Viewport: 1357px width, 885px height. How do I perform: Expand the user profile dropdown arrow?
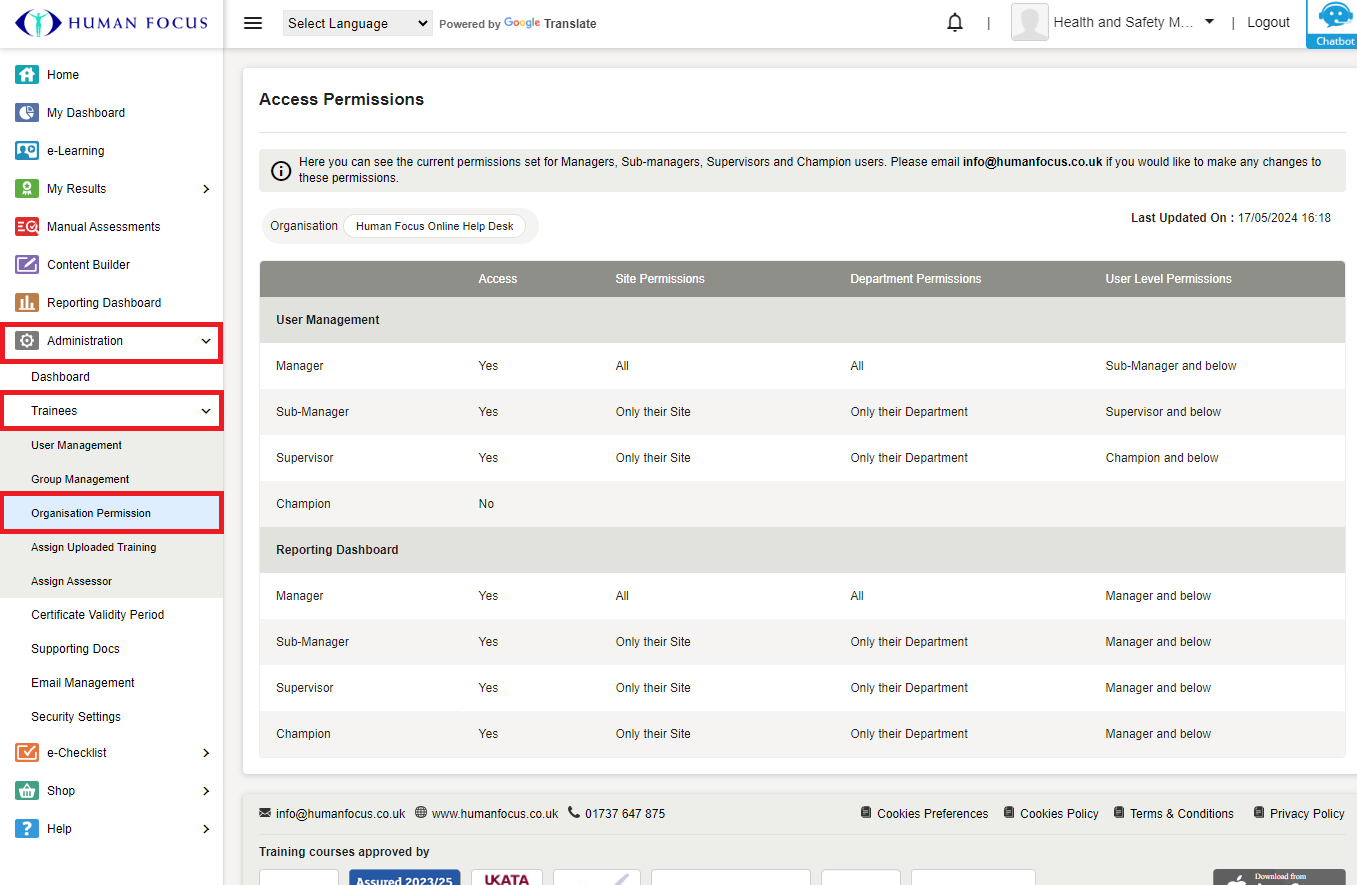1209,22
